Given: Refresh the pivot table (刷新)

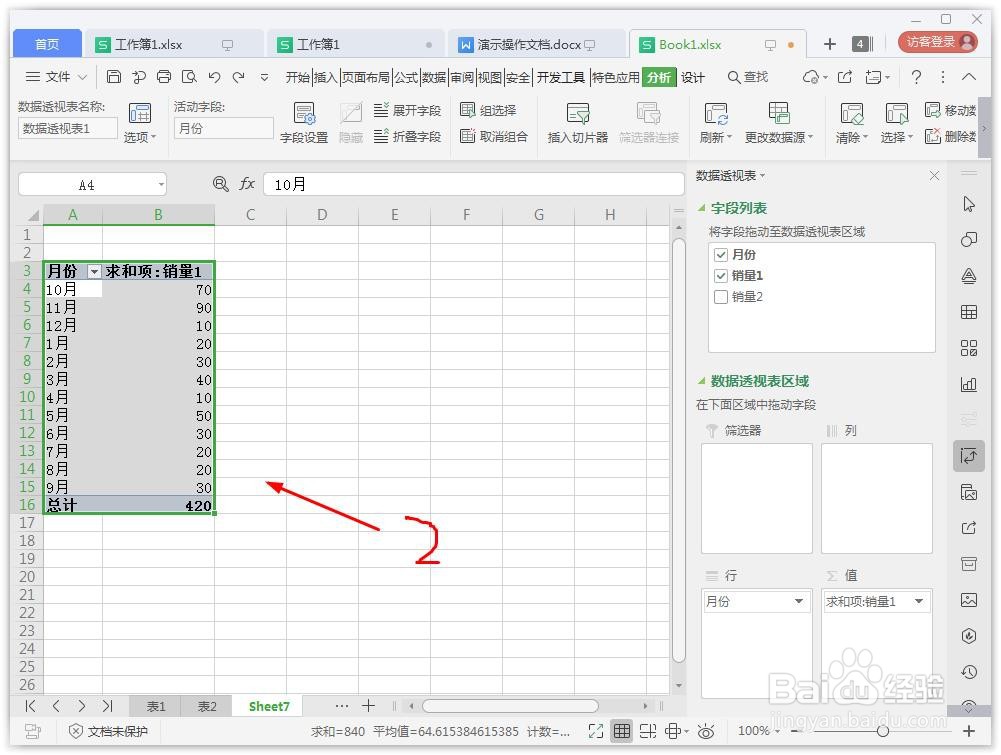Looking at the screenshot, I should click(x=716, y=123).
